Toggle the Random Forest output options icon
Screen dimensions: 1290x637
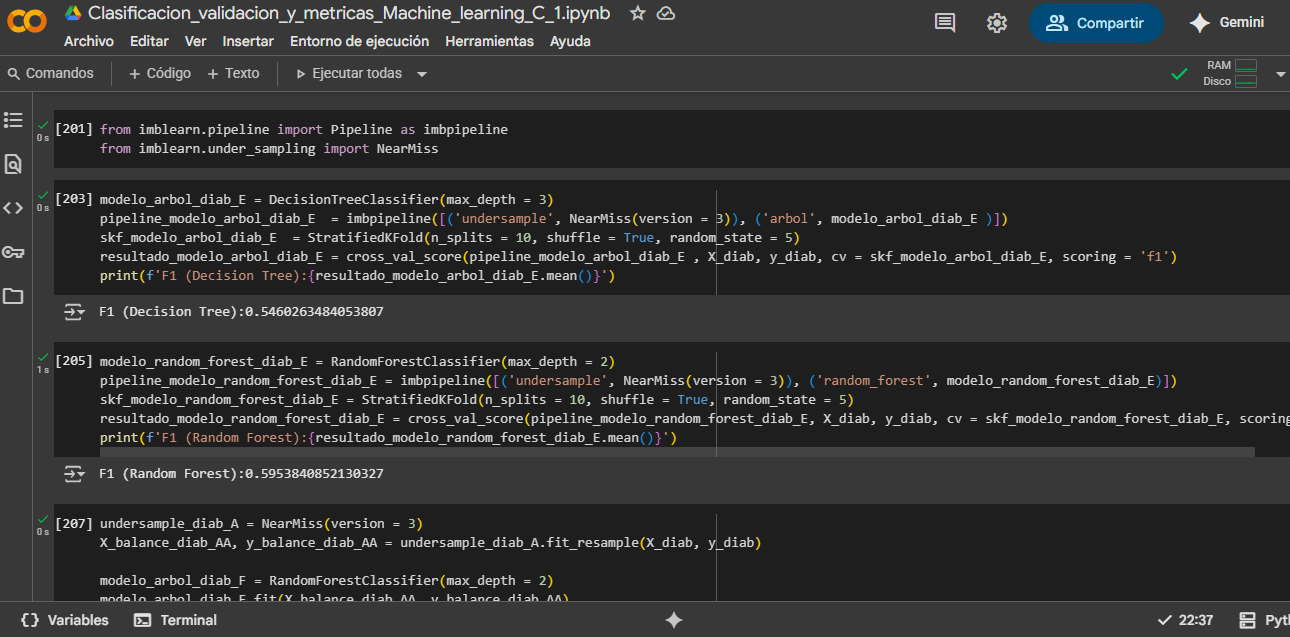point(75,474)
